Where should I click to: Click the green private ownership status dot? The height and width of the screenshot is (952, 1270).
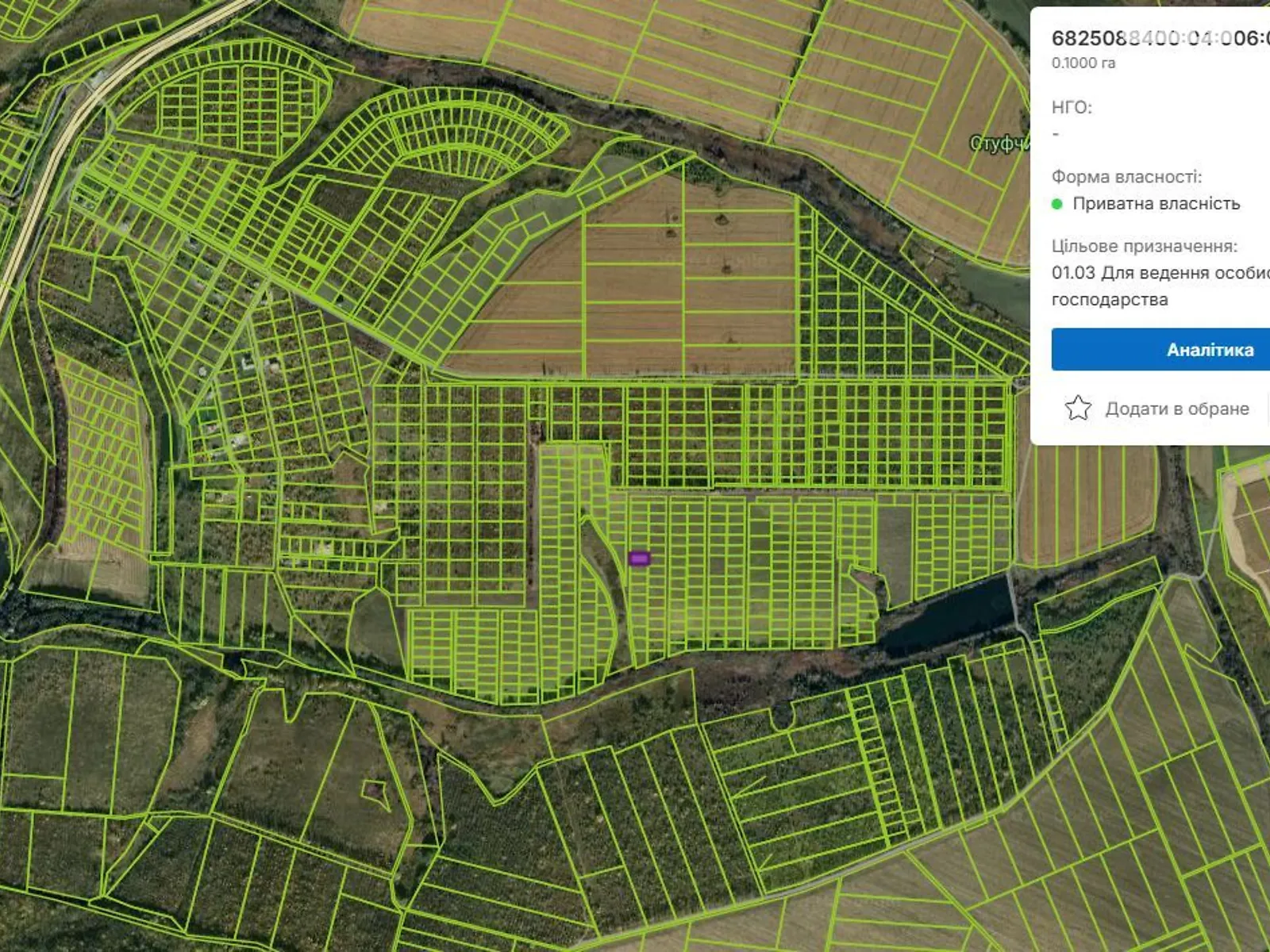[1057, 204]
